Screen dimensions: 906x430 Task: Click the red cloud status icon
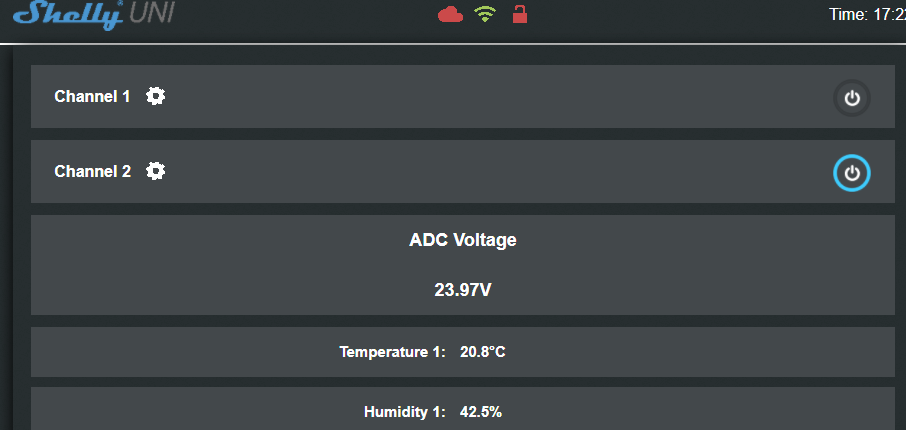point(451,14)
